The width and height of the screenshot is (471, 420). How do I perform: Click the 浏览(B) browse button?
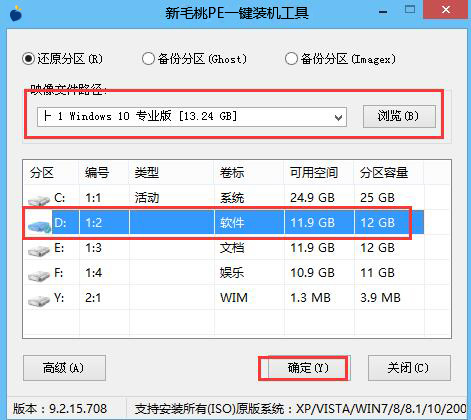[x=399, y=116]
